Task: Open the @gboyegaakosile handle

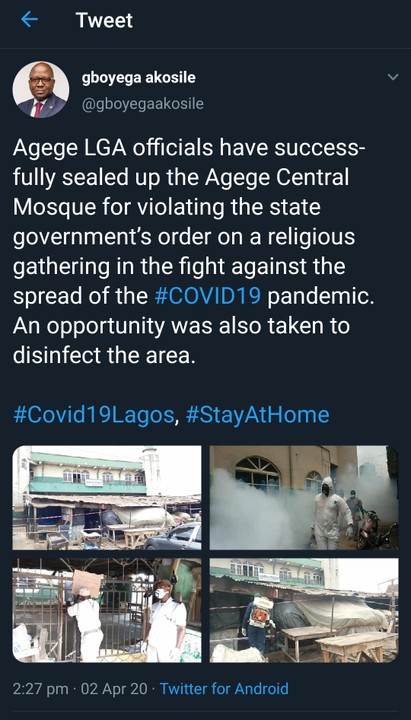Action: point(142,104)
